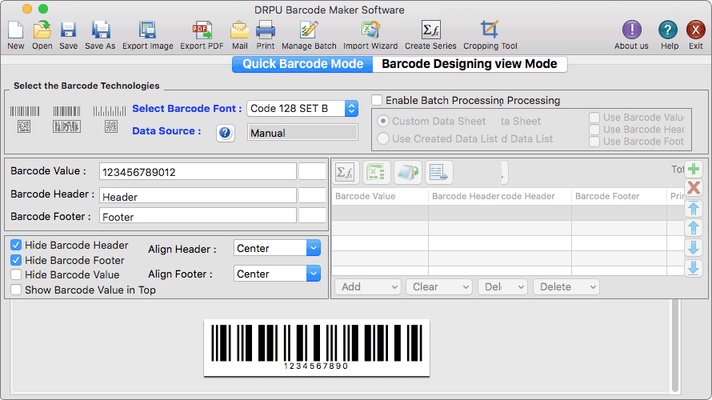Viewport: 712px width, 400px height.
Task: Select Custom Data Sheet radio button
Action: click(x=383, y=121)
